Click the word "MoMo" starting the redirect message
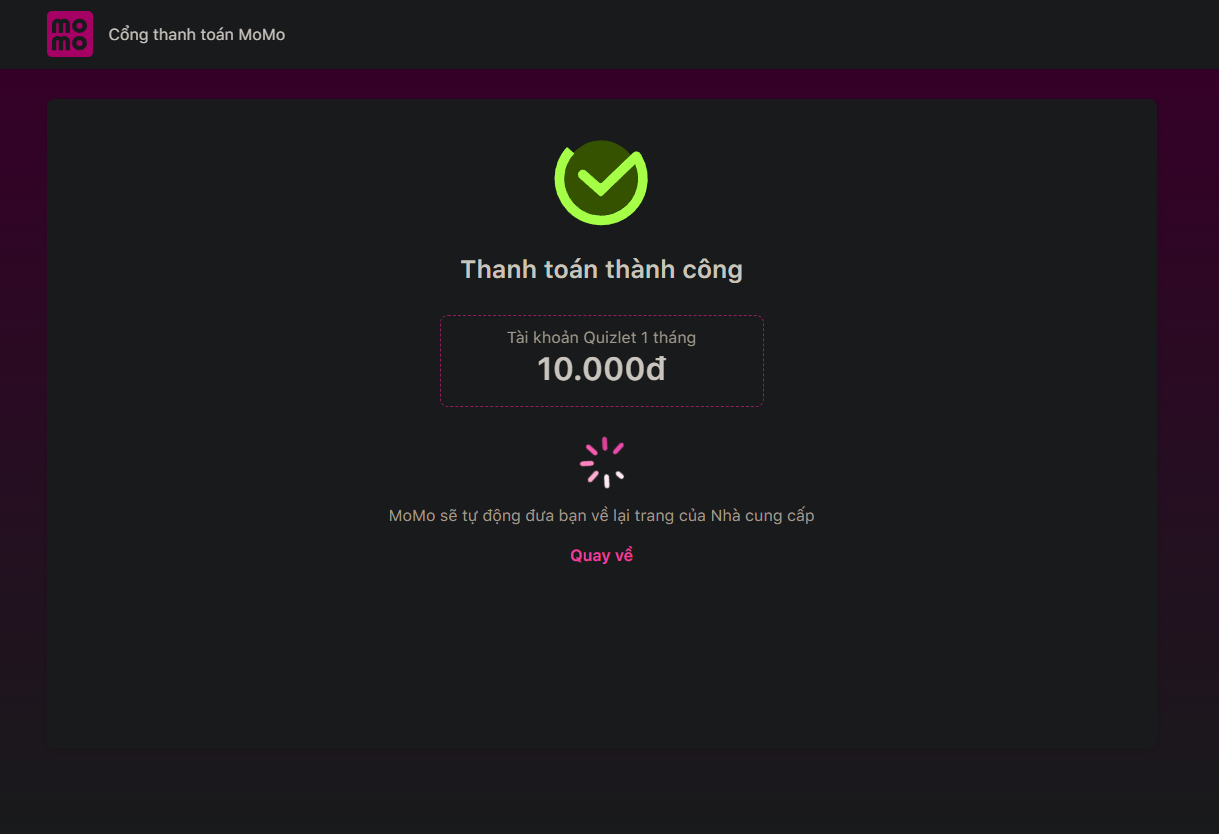 [412, 516]
